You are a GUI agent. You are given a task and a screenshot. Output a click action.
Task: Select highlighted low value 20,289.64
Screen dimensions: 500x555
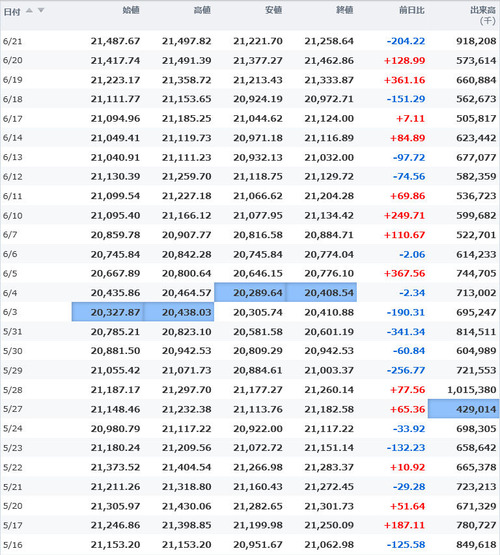pyautogui.click(x=250, y=293)
